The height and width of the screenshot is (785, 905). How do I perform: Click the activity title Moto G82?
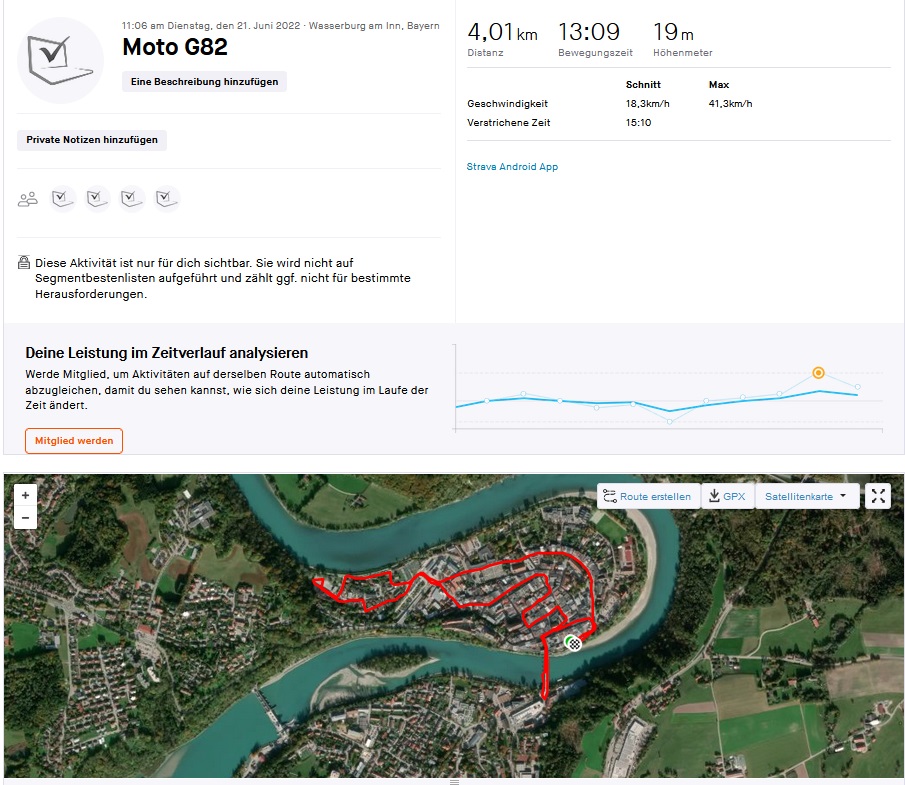tap(175, 47)
